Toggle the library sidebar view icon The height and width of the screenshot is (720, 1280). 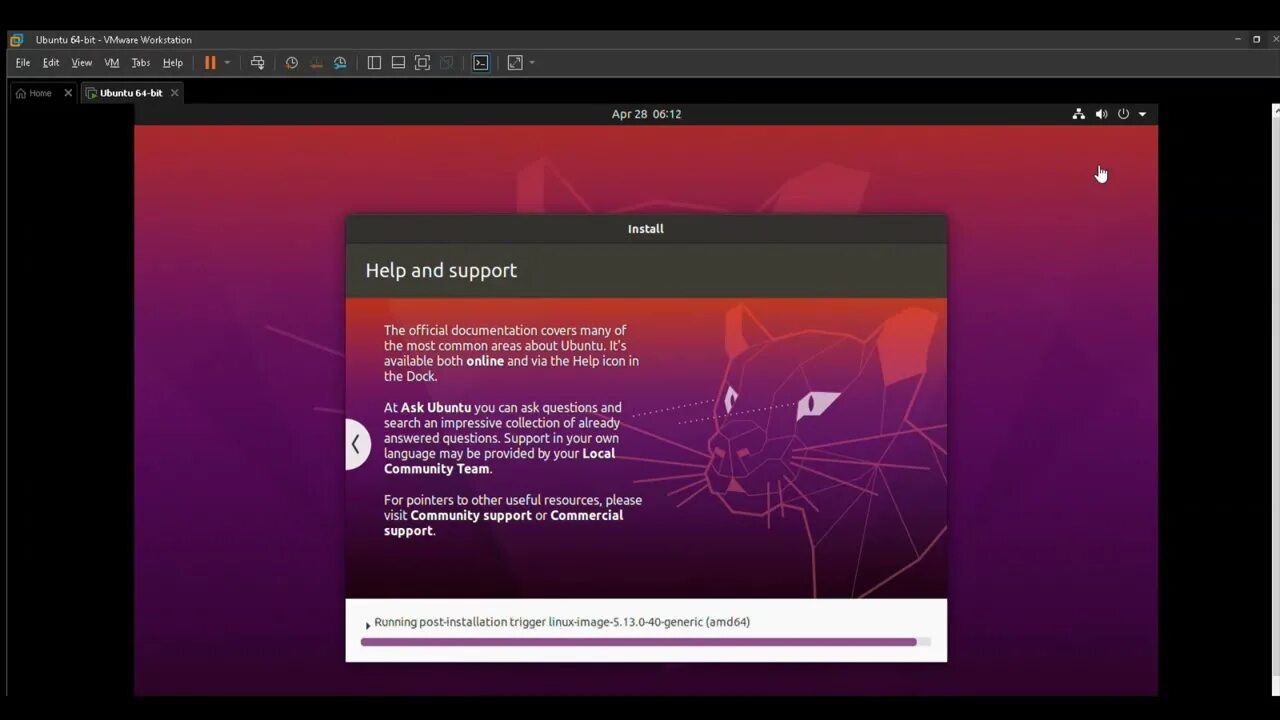[x=374, y=62]
